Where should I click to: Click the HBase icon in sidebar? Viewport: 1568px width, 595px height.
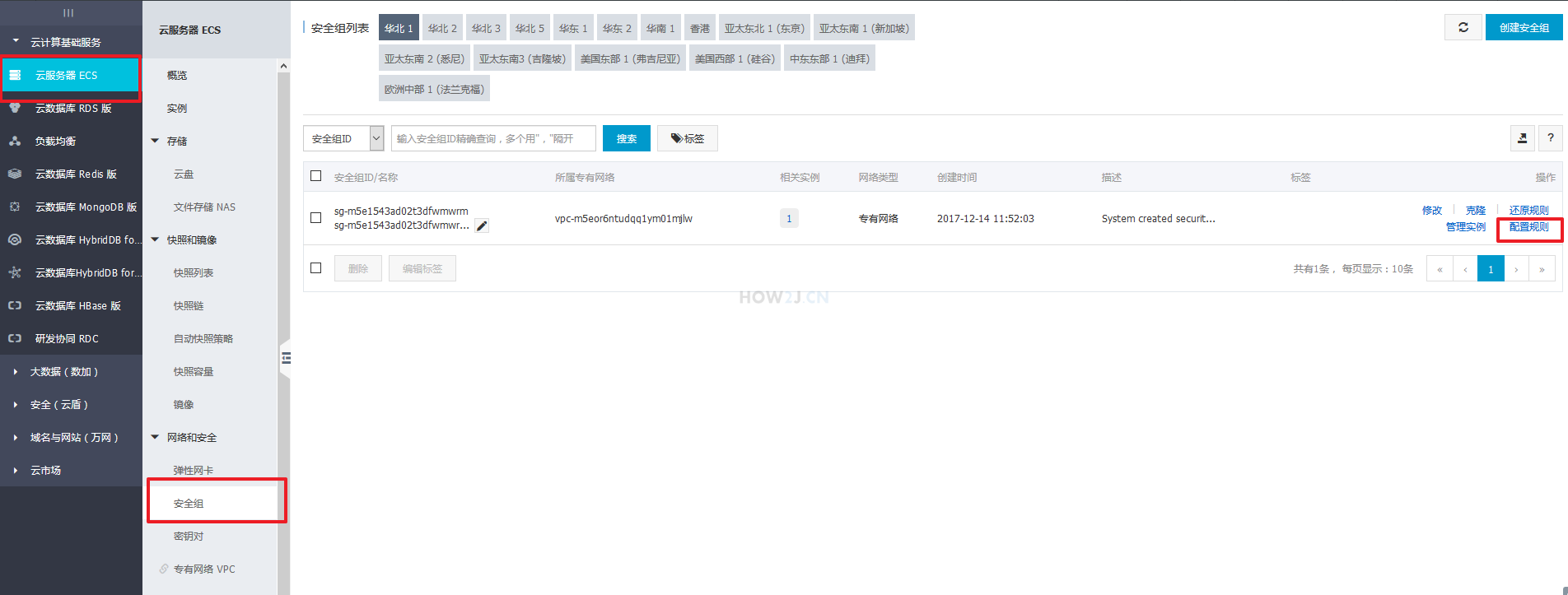click(15, 305)
